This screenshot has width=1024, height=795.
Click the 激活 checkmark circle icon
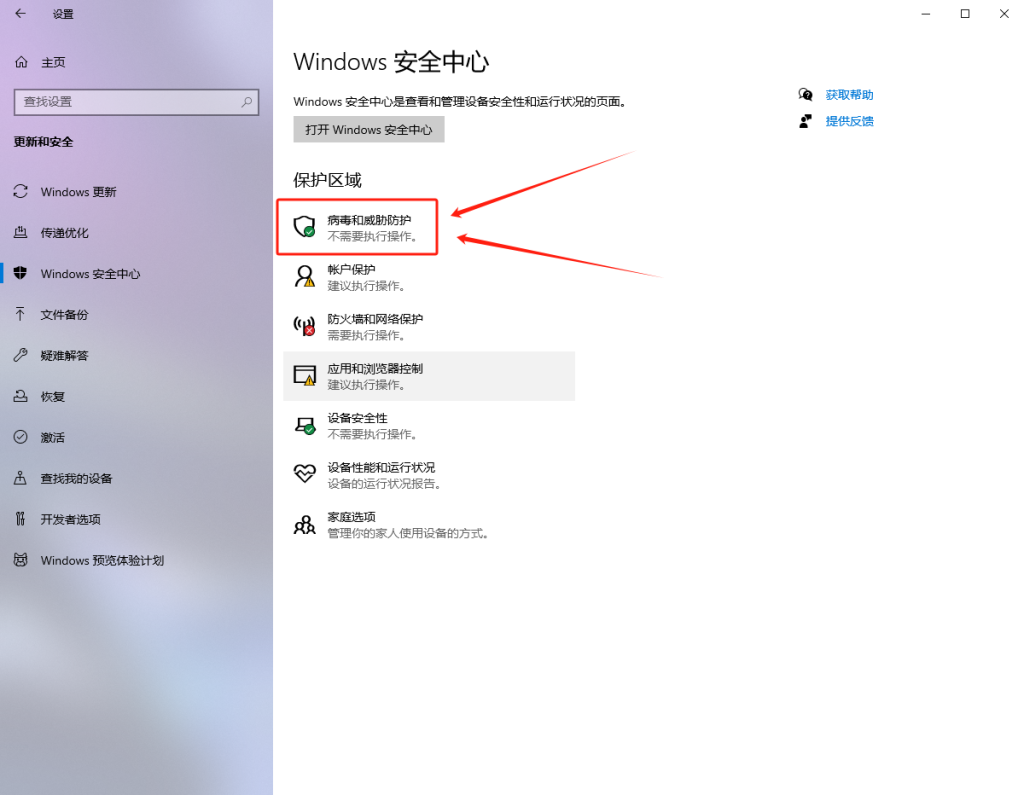(21, 437)
